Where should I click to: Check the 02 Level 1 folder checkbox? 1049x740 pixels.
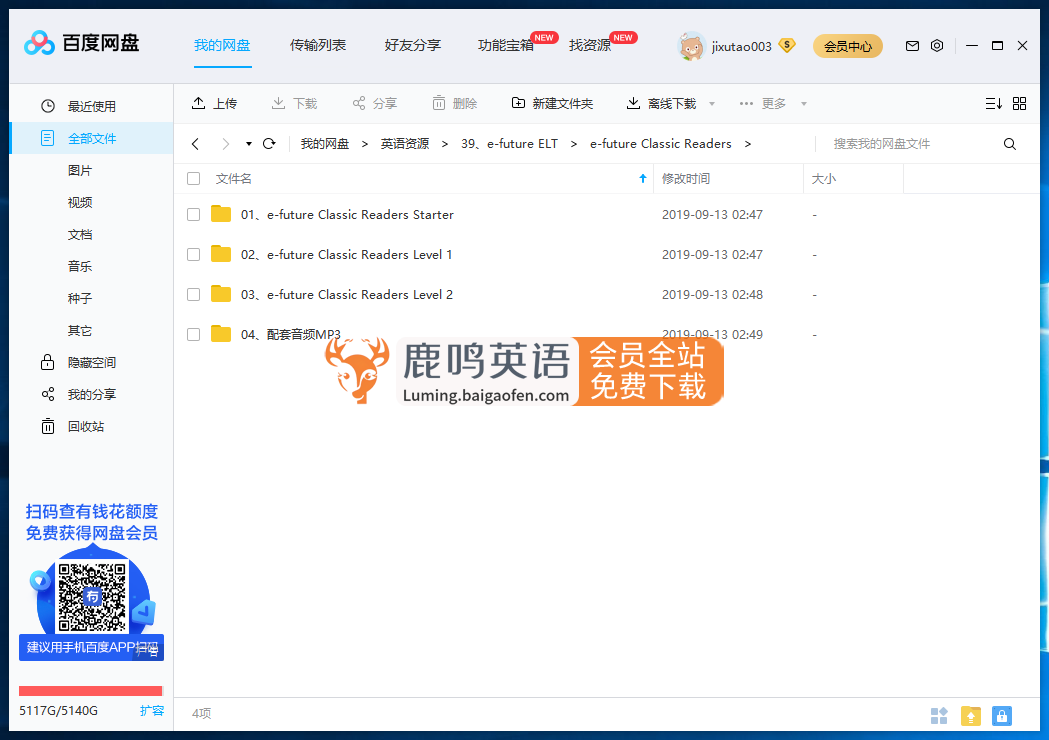pyautogui.click(x=193, y=255)
